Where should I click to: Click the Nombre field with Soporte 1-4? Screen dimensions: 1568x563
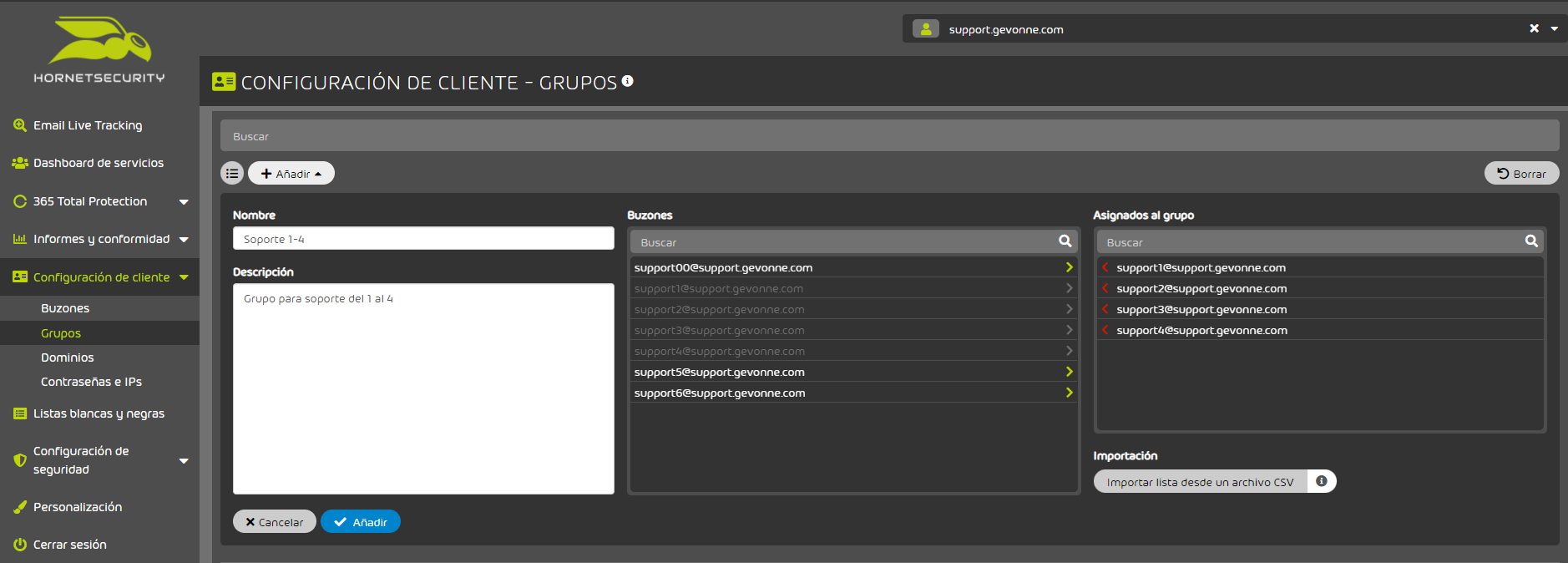tap(423, 239)
